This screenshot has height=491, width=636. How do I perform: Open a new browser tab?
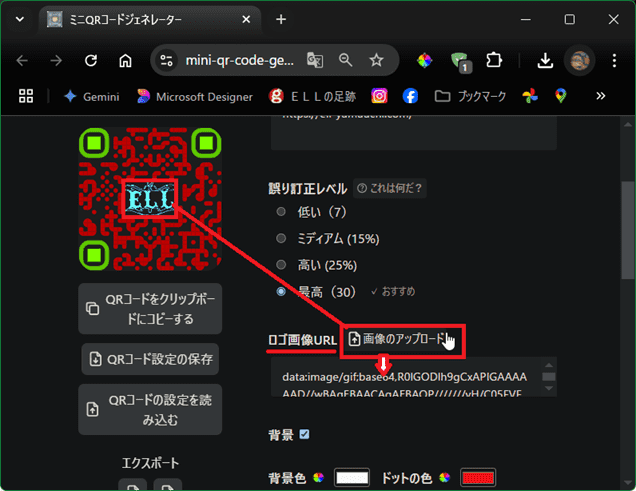[281, 19]
